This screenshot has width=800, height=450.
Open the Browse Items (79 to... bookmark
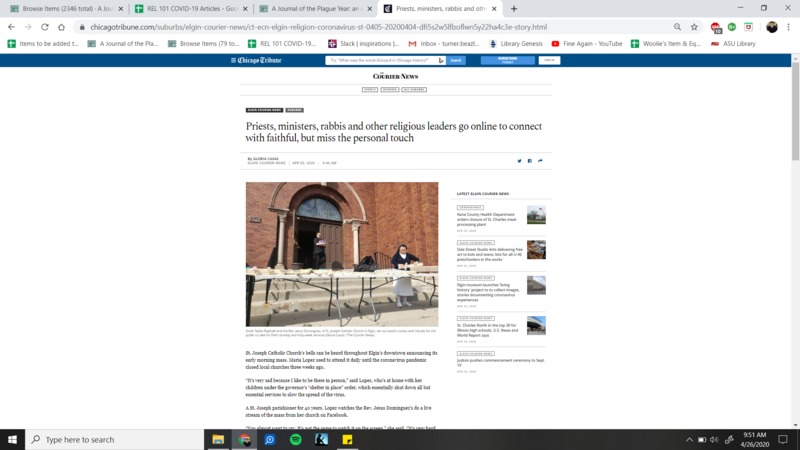point(203,44)
